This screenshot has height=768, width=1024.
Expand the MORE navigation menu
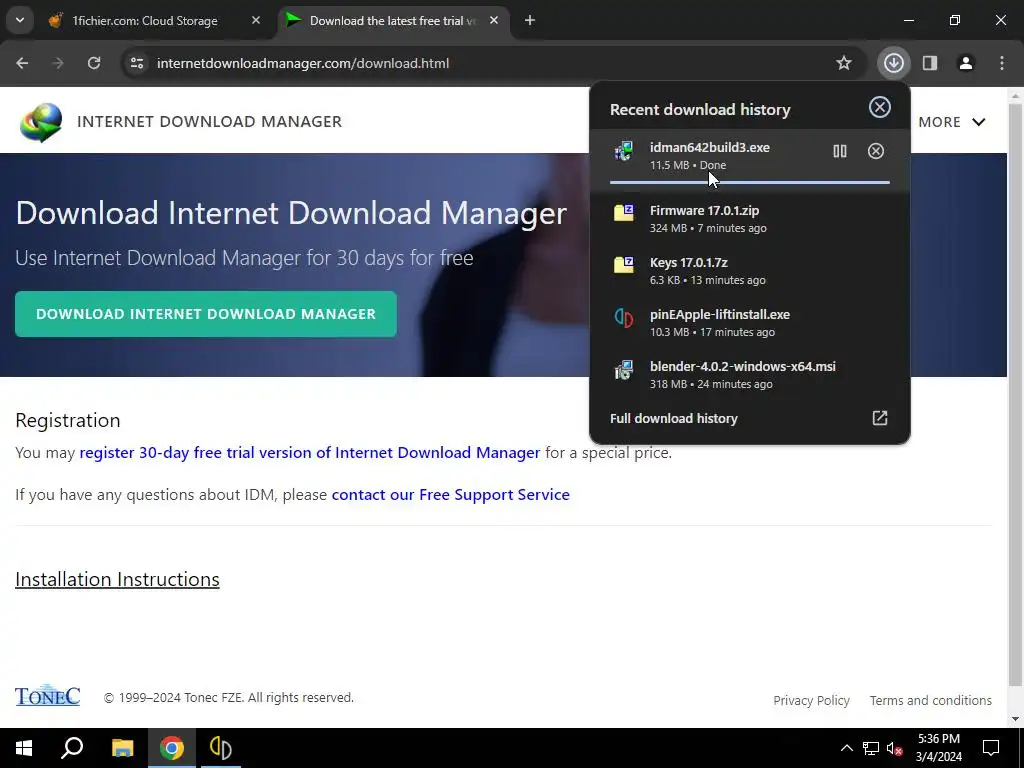952,122
